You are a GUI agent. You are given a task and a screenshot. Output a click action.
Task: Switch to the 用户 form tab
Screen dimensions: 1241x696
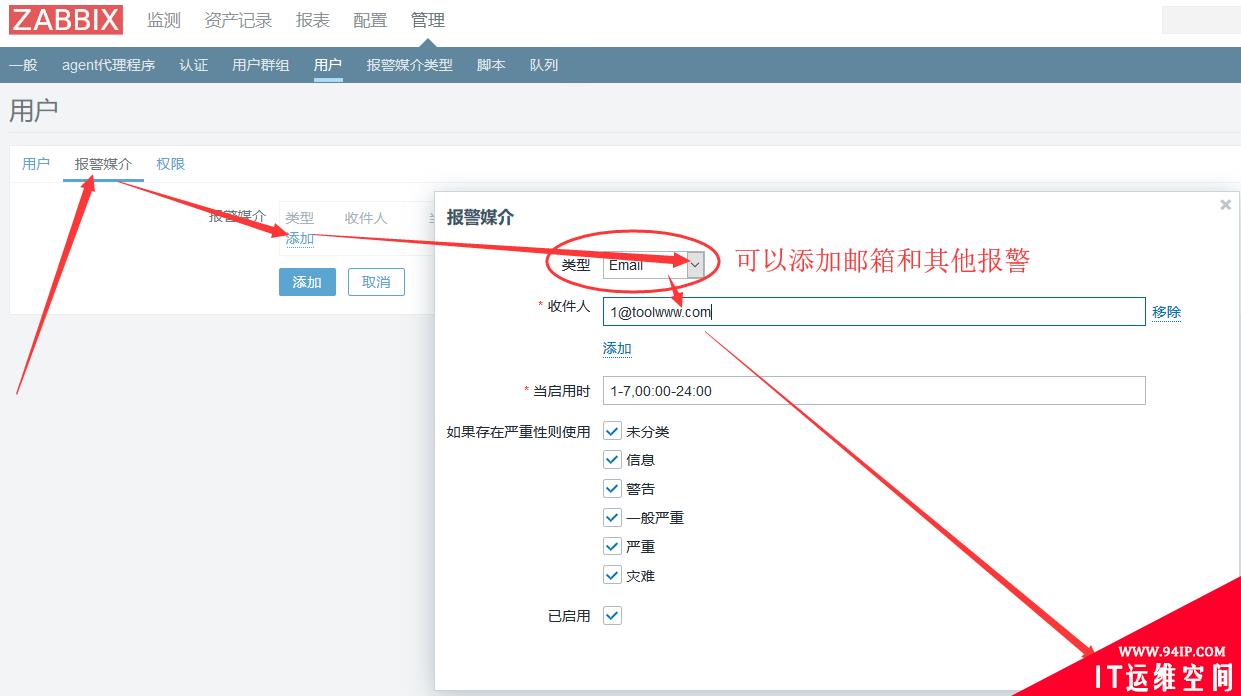coord(36,164)
